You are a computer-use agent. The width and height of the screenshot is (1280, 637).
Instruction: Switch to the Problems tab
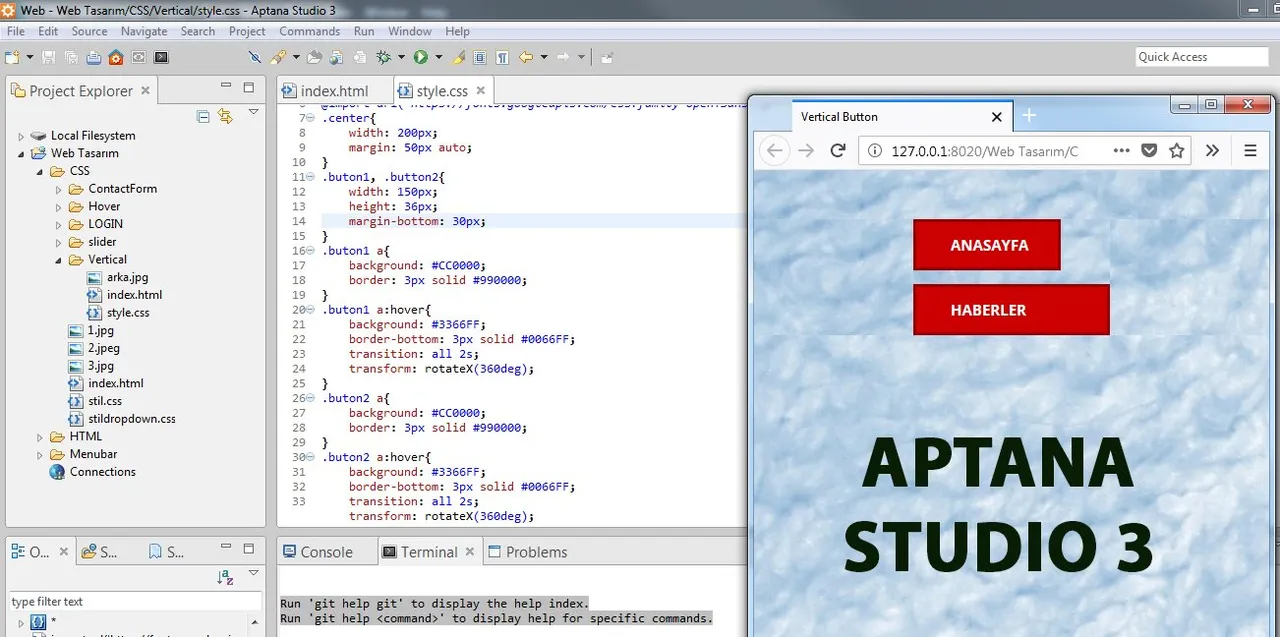536,552
